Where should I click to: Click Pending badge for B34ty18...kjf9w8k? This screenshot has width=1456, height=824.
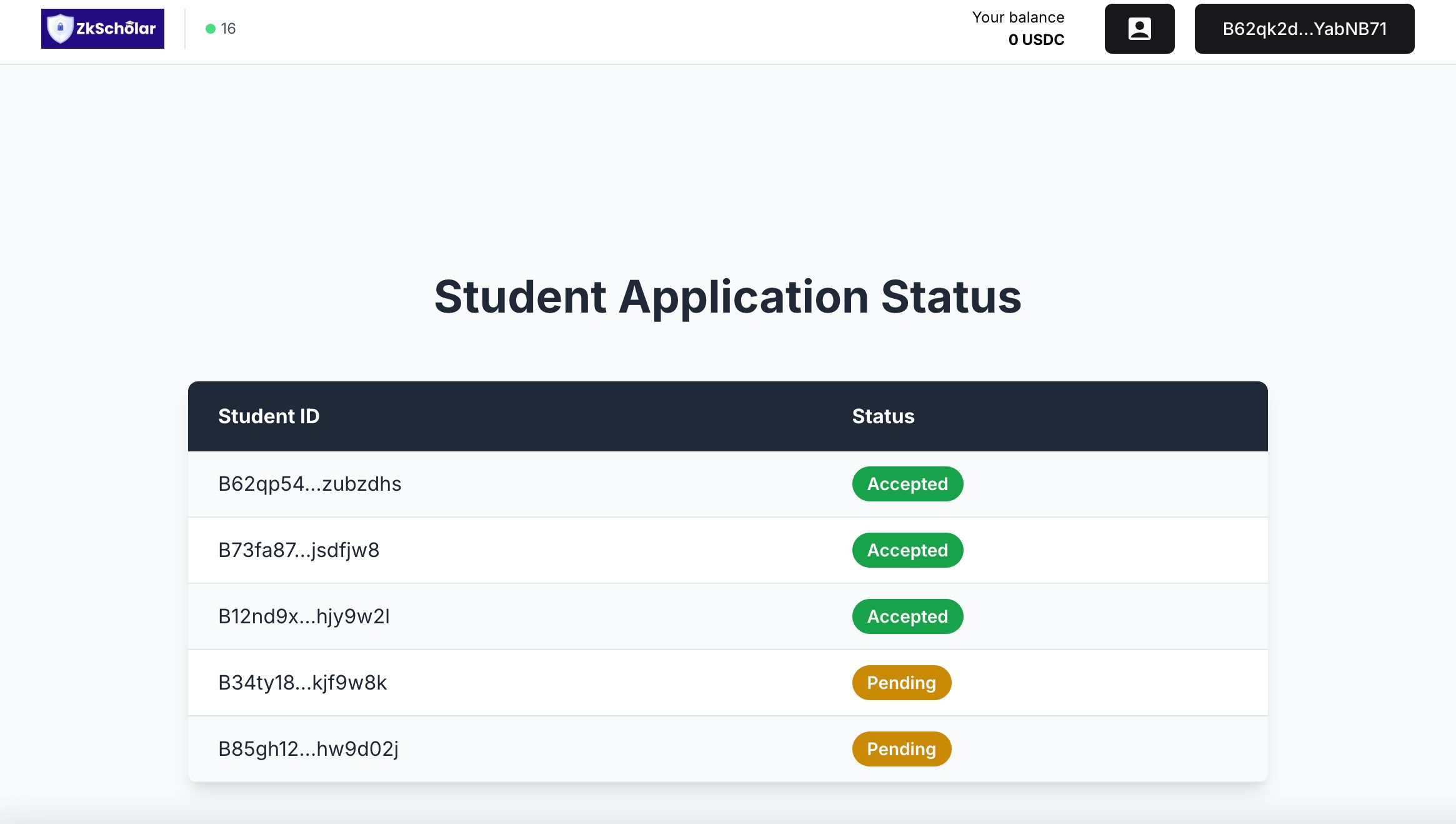tap(902, 683)
